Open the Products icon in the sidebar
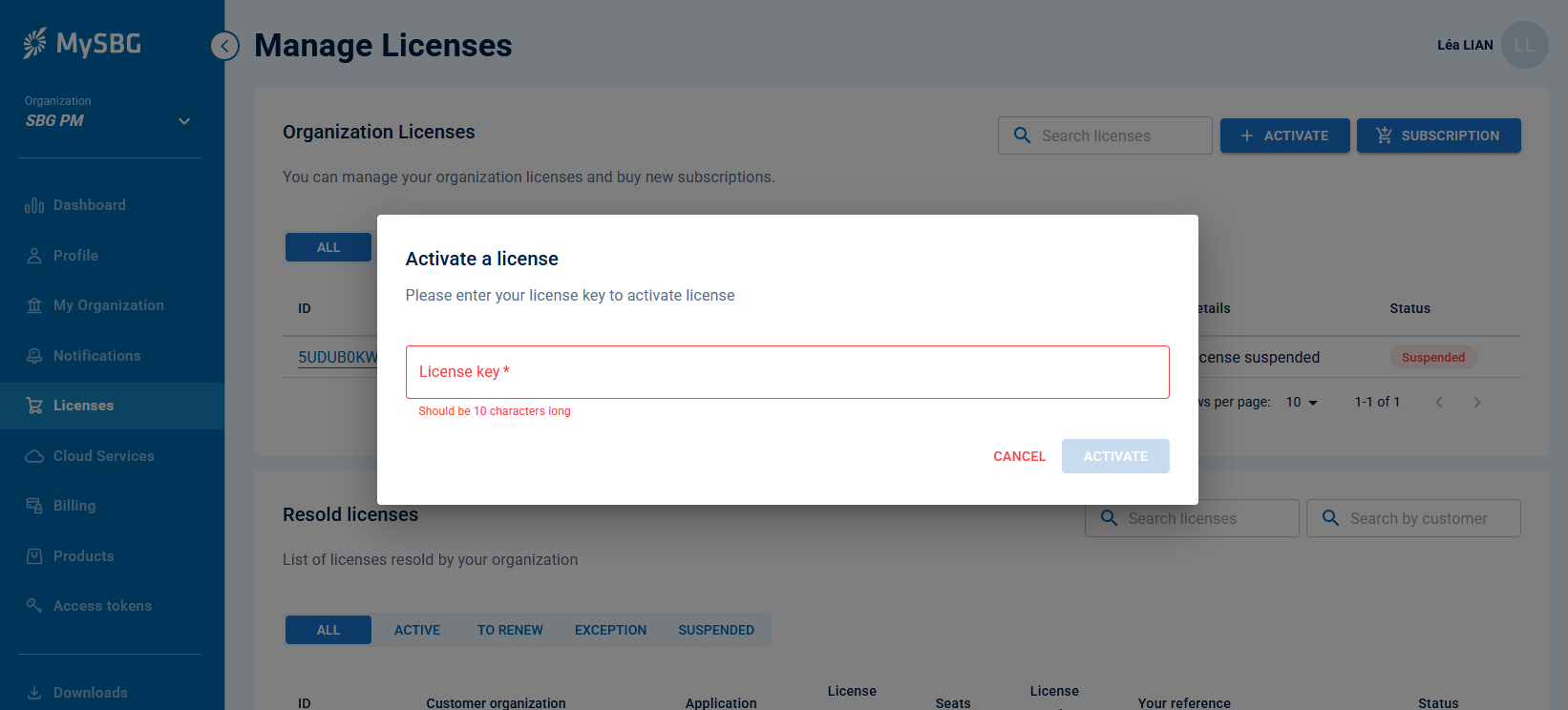The image size is (1568, 710). pyautogui.click(x=34, y=556)
